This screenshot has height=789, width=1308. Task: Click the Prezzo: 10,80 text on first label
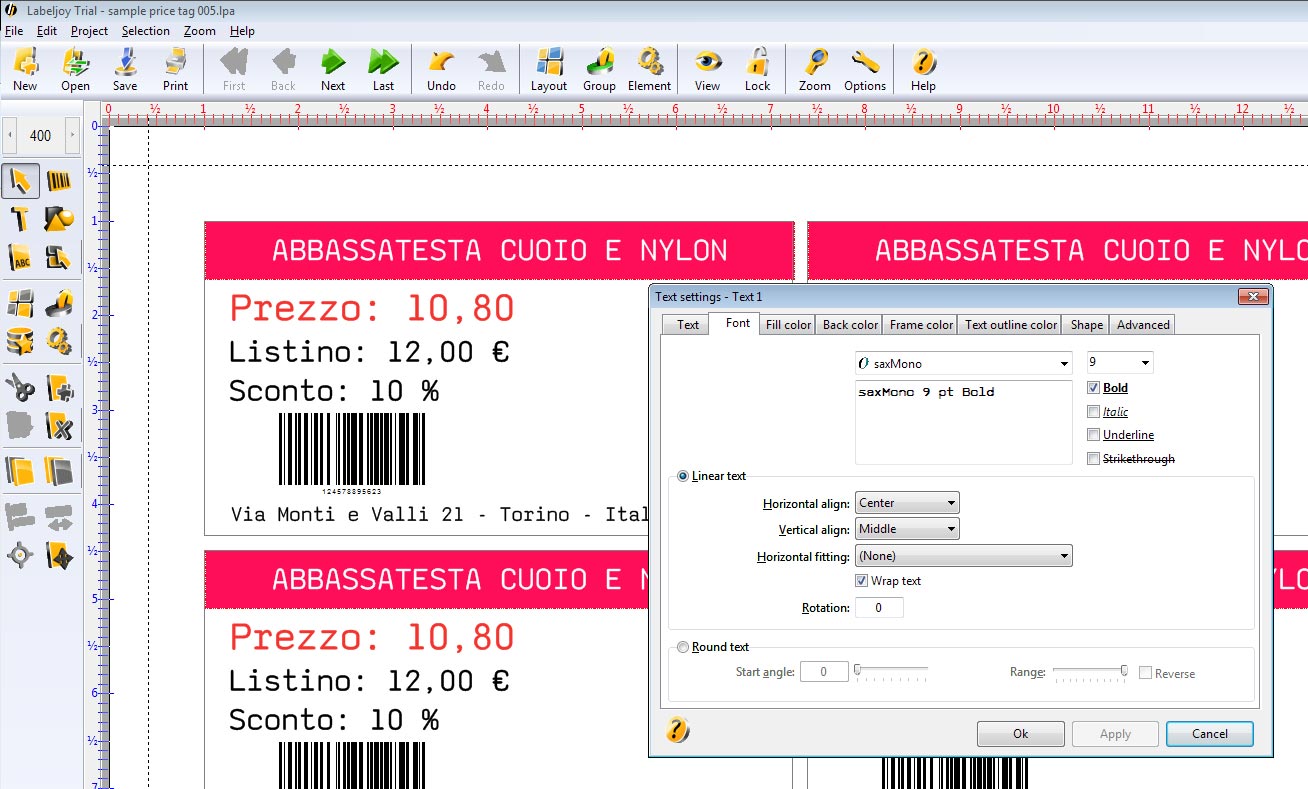click(372, 309)
